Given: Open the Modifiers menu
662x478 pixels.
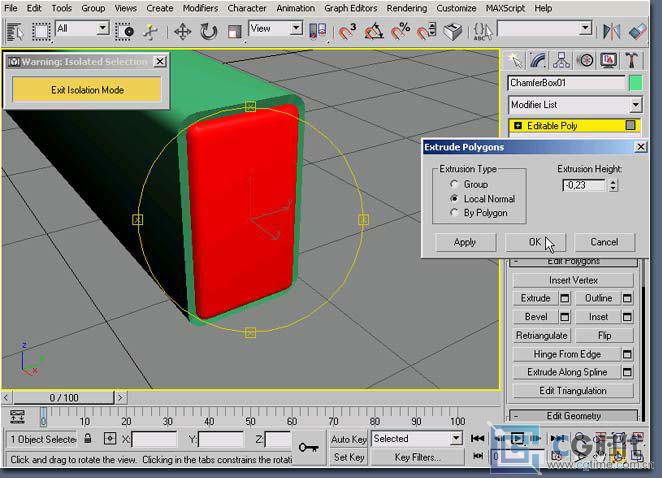Looking at the screenshot, I should click(x=200, y=8).
